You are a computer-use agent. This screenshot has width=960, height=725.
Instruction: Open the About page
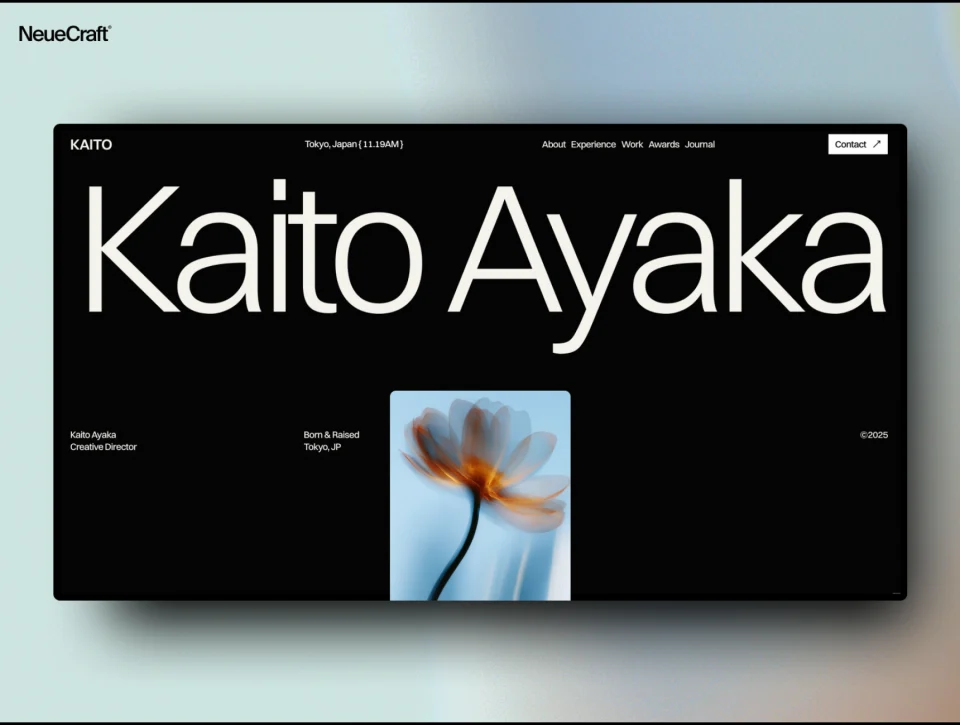554,145
